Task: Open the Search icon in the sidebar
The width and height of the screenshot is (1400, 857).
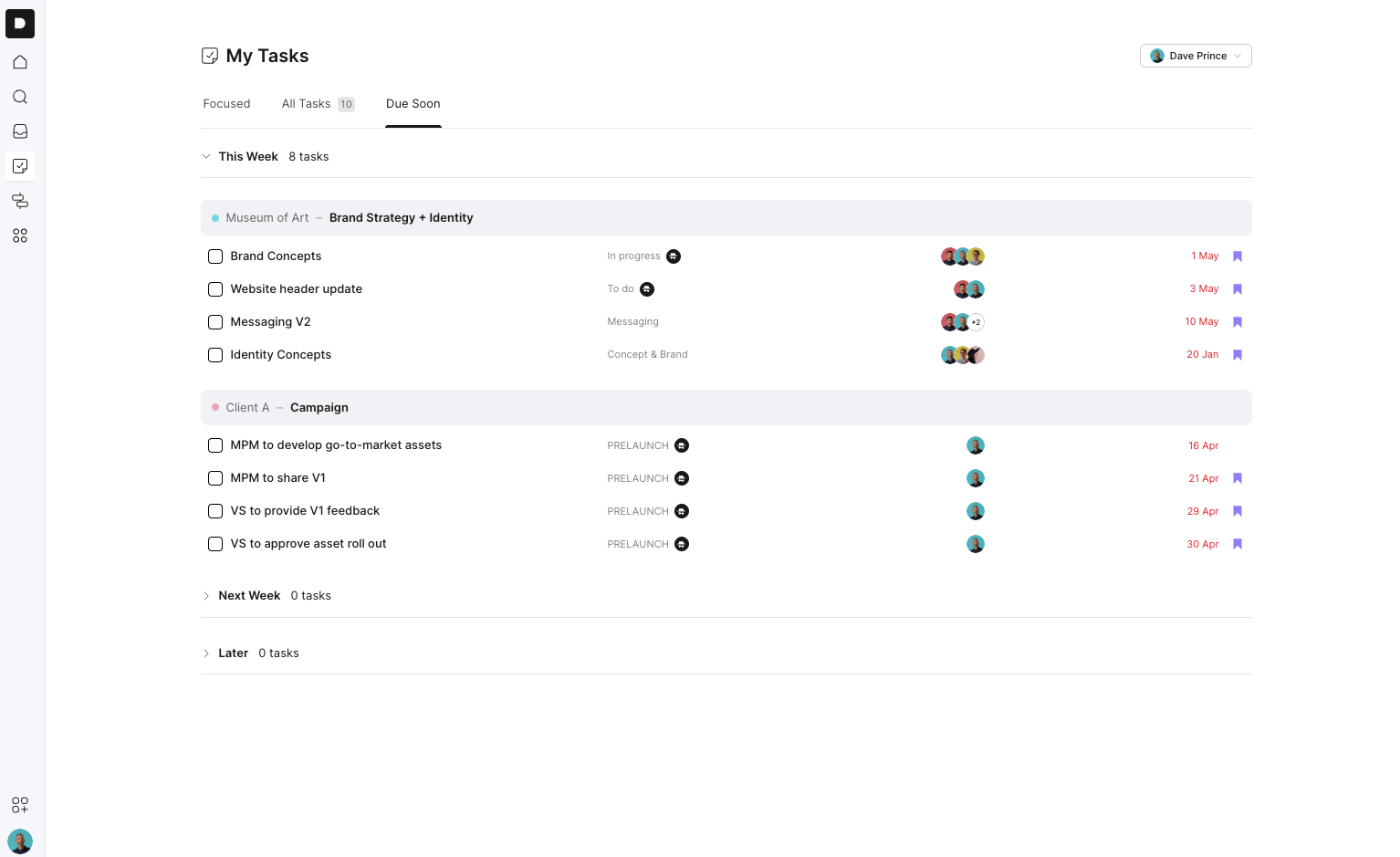Action: coord(20,97)
